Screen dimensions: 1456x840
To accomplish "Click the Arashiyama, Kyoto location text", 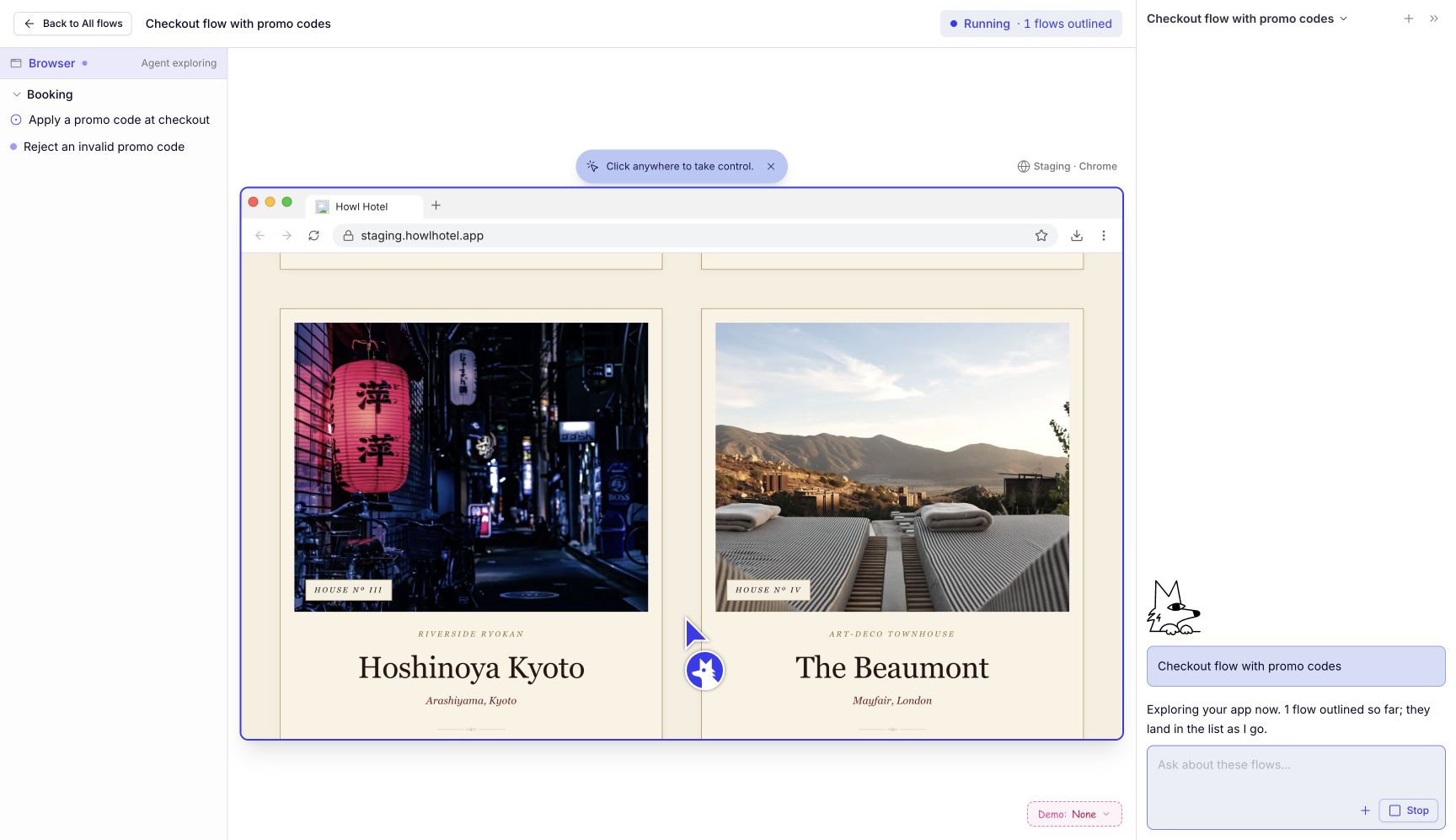I will point(471,700).
